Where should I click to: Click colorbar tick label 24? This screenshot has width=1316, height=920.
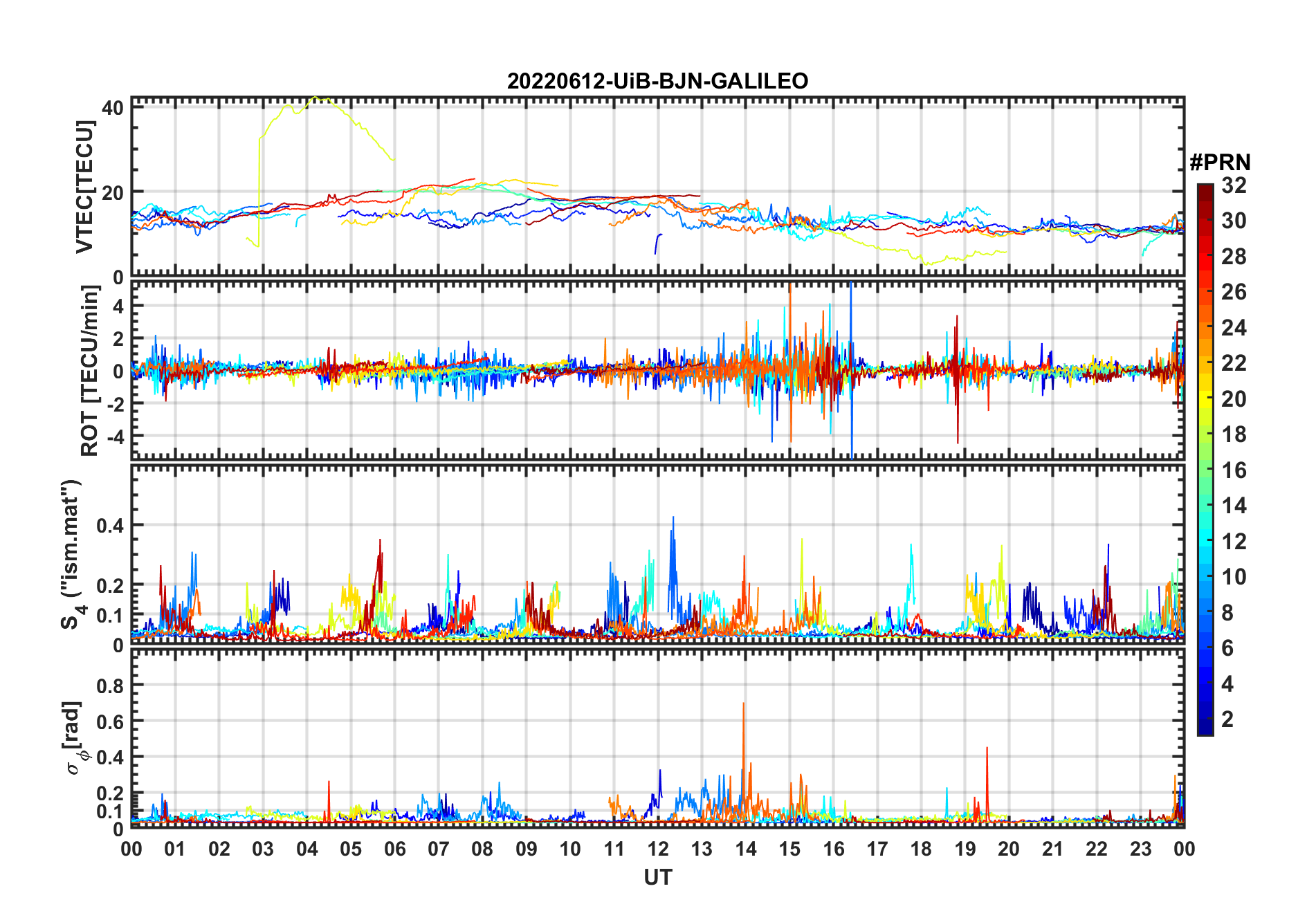tap(1234, 327)
